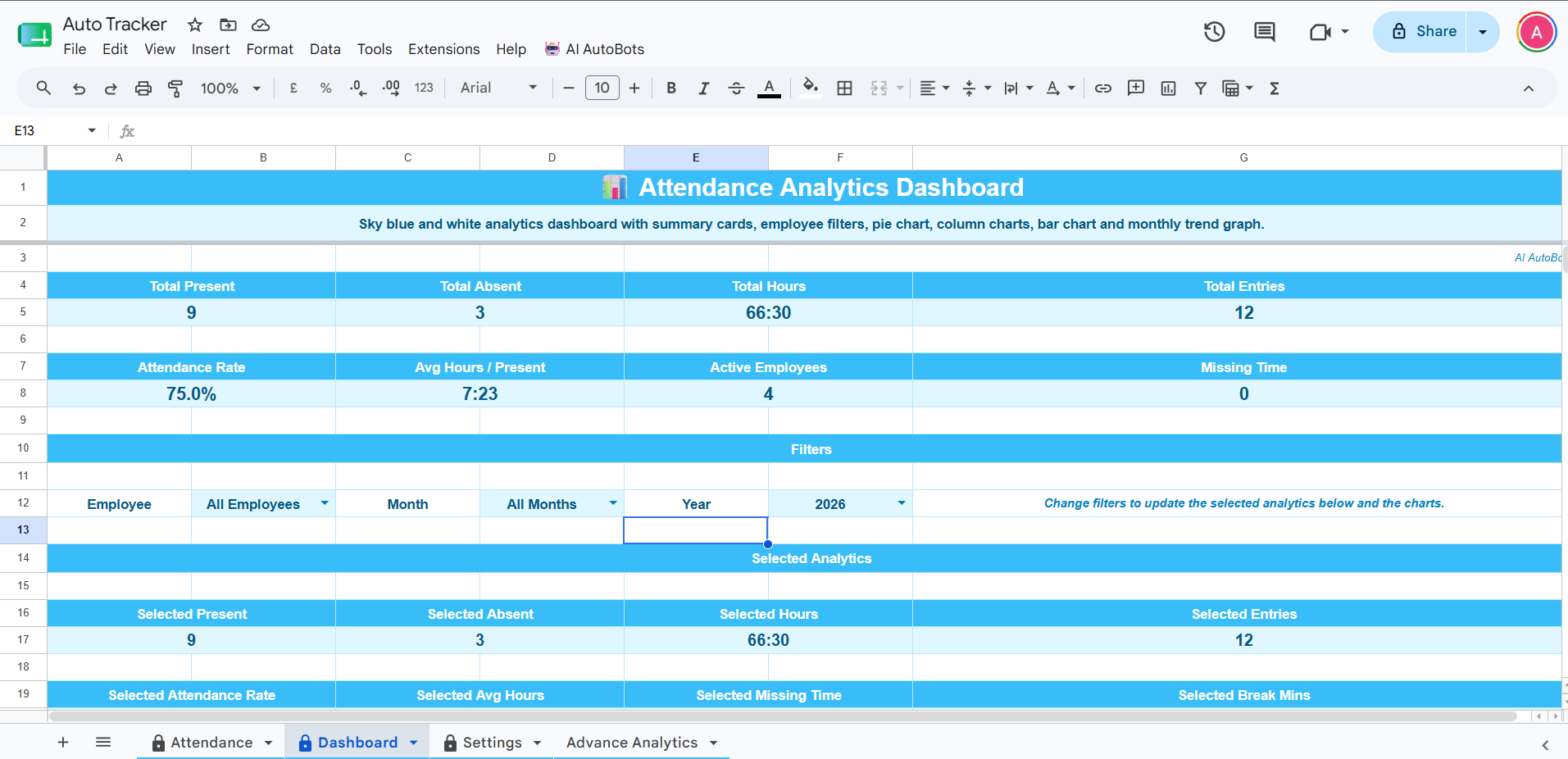
Task: Open filter views dropdown
Action: pos(1237,88)
